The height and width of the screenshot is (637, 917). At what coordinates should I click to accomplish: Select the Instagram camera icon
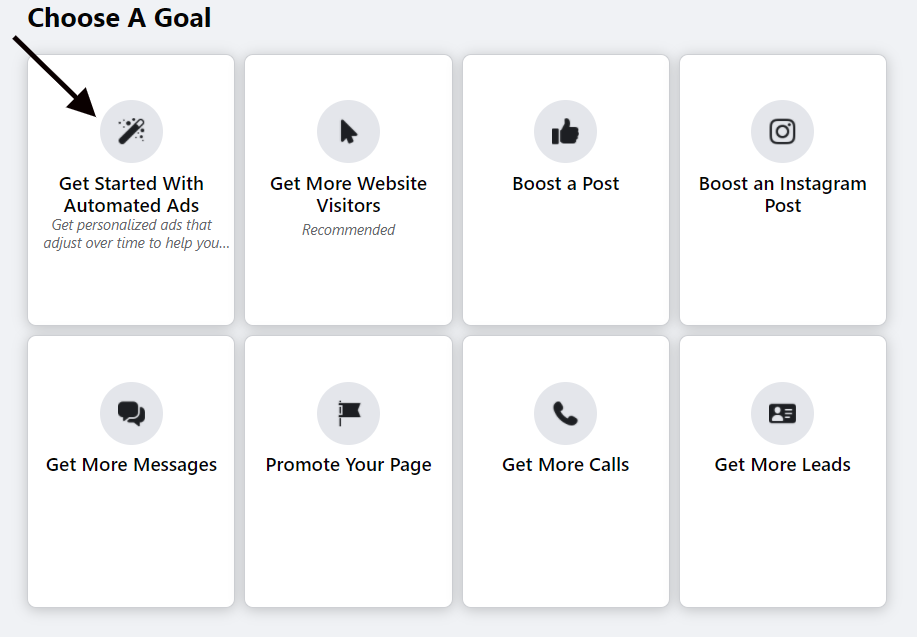tap(782, 130)
